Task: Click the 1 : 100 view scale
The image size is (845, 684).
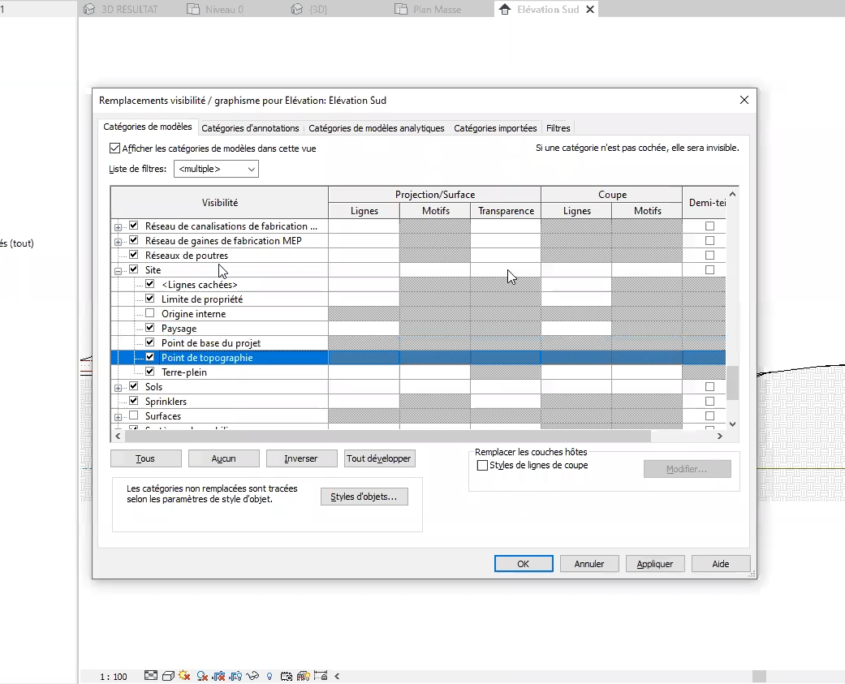Action: click(113, 676)
